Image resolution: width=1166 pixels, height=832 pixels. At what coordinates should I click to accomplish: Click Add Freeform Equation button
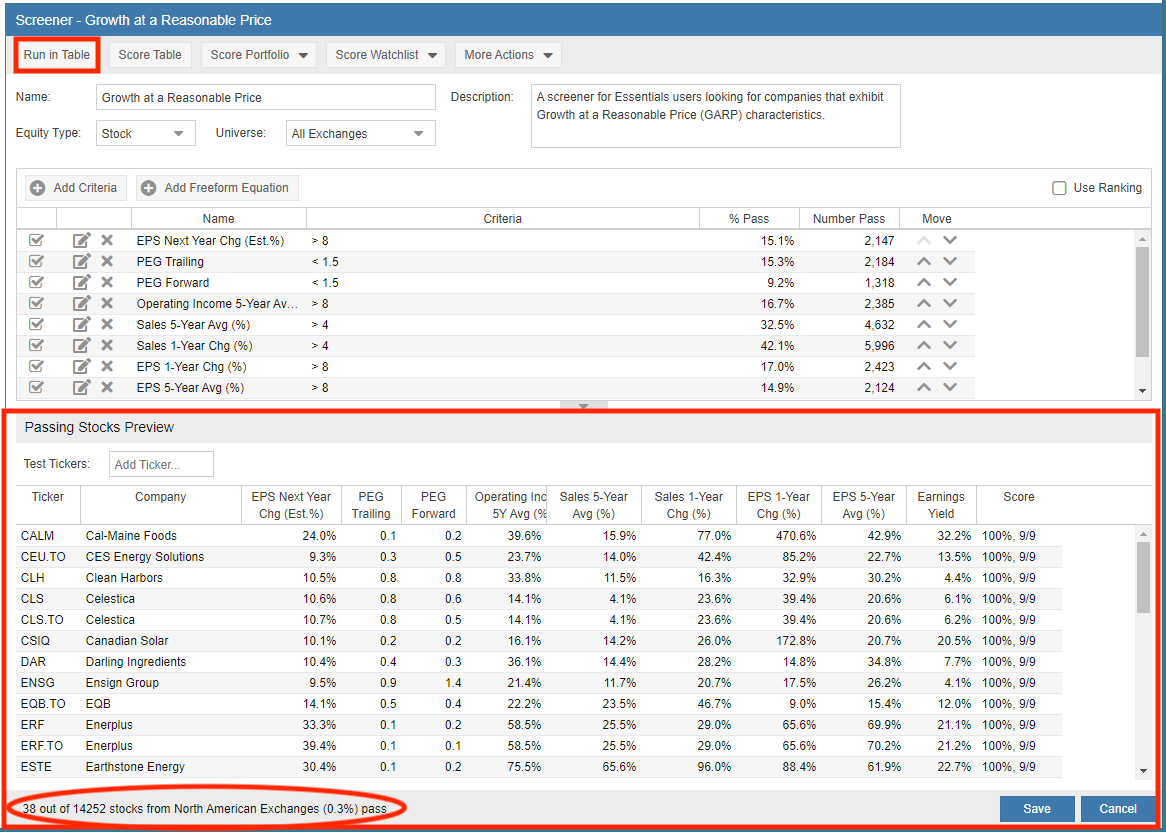[x=217, y=188]
